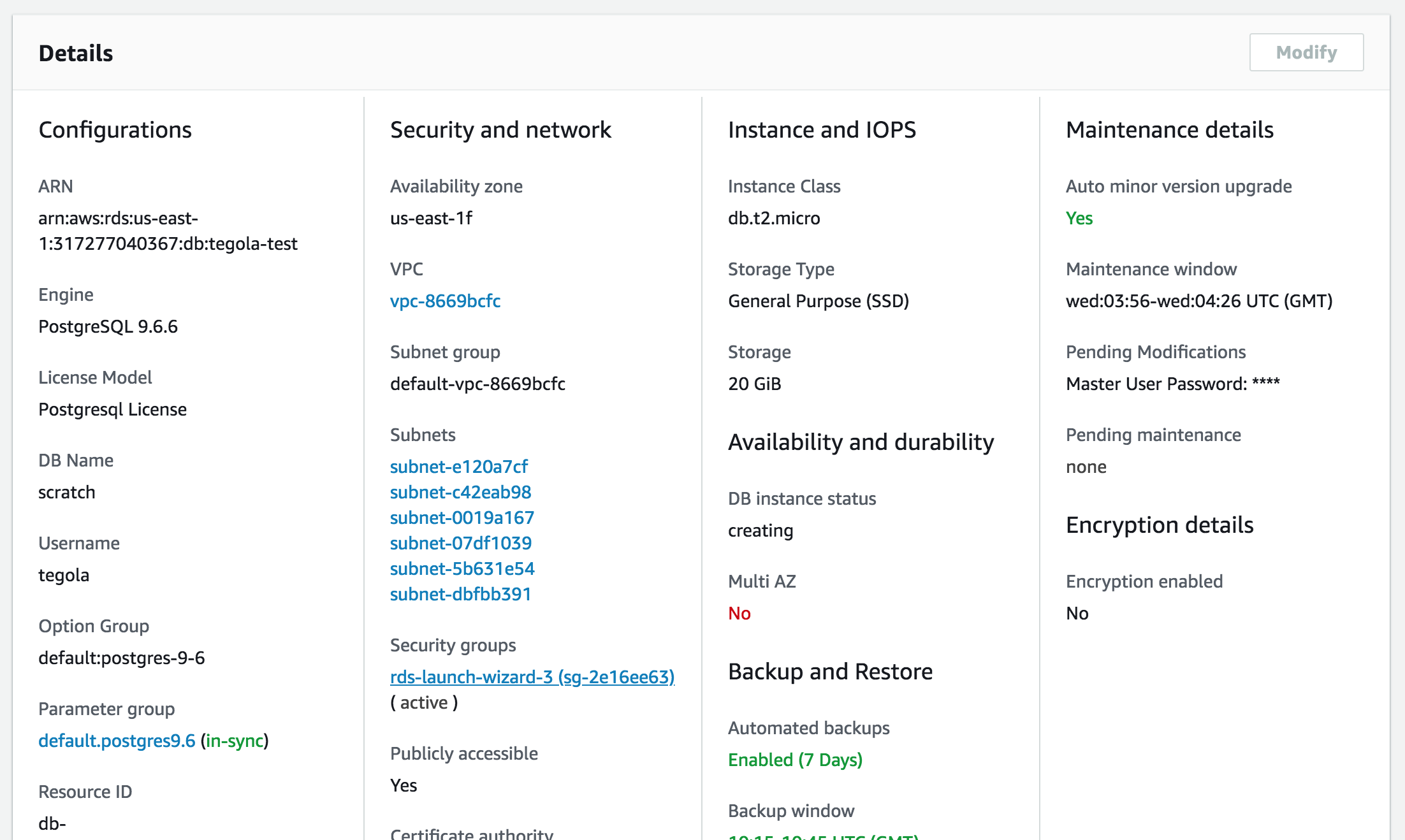1405x840 pixels.
Task: Open subnet-dbfbb391 link
Action: point(460,594)
